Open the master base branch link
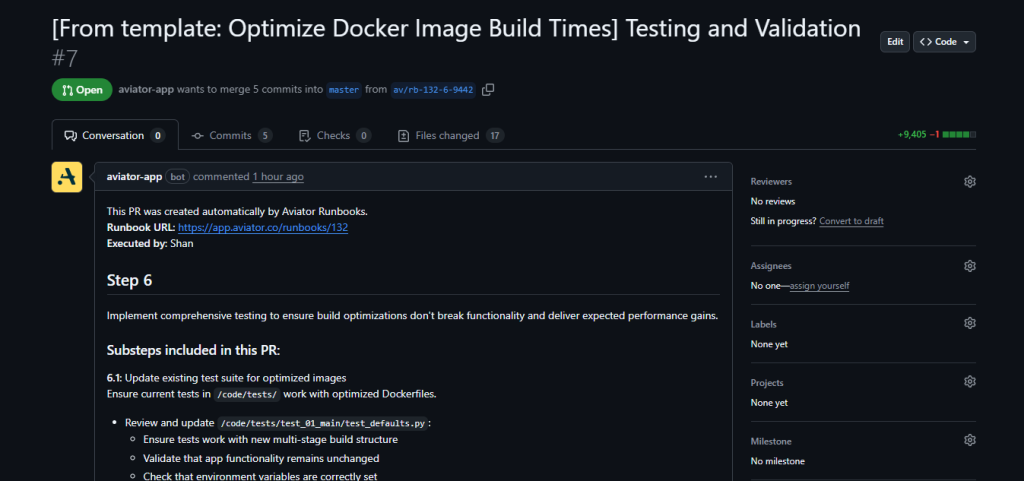The image size is (1024, 481). tap(343, 90)
